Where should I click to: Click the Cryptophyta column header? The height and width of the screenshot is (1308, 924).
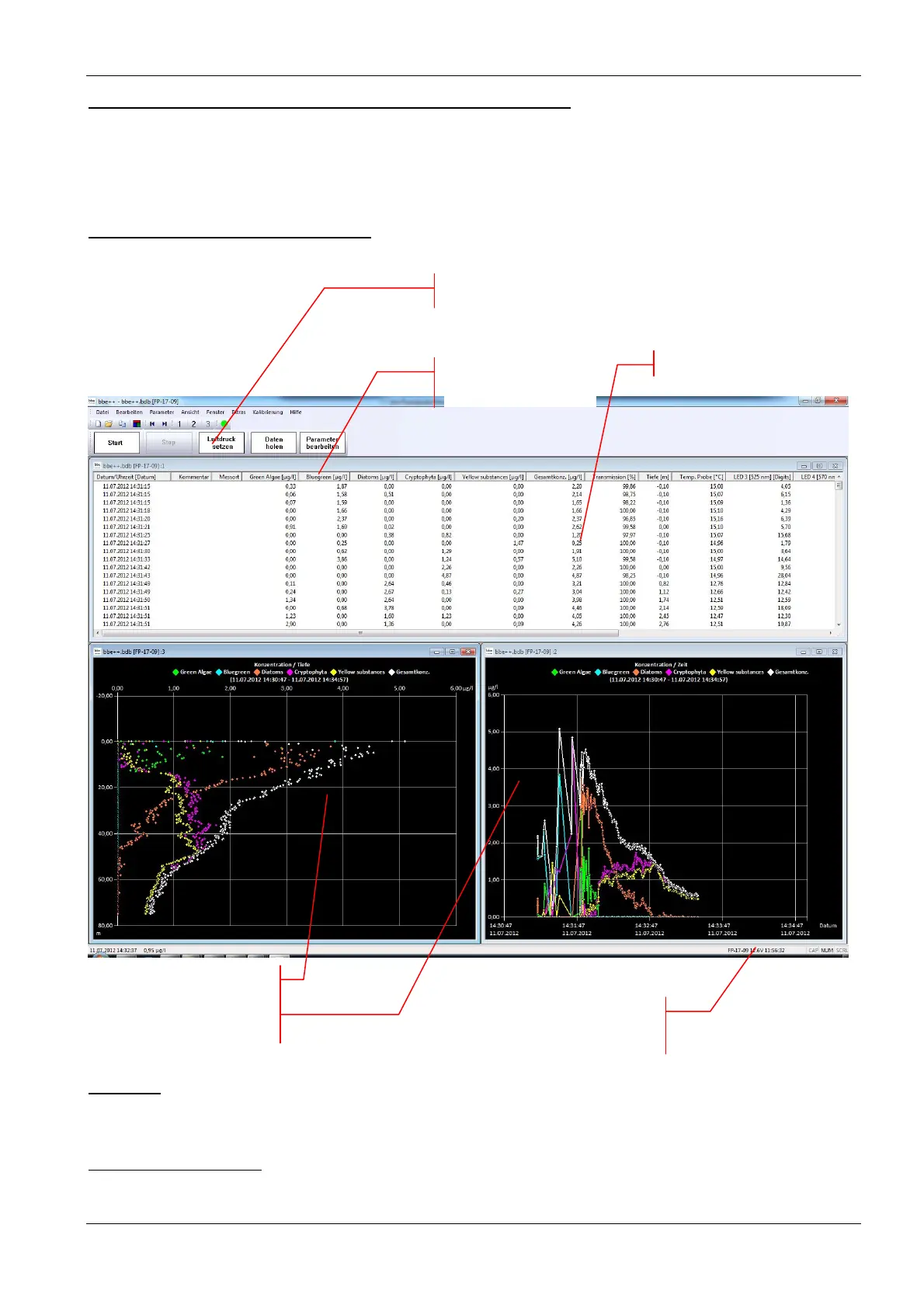(x=426, y=477)
